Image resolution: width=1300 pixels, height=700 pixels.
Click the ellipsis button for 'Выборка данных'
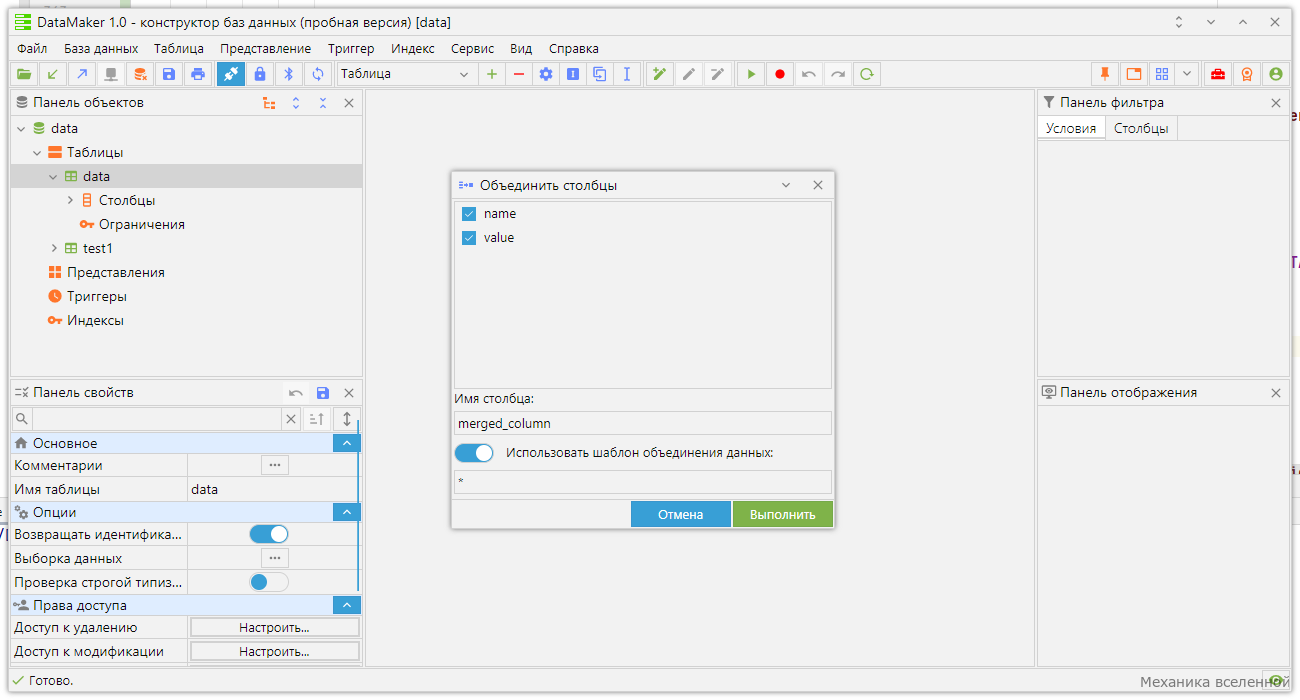pos(274,558)
